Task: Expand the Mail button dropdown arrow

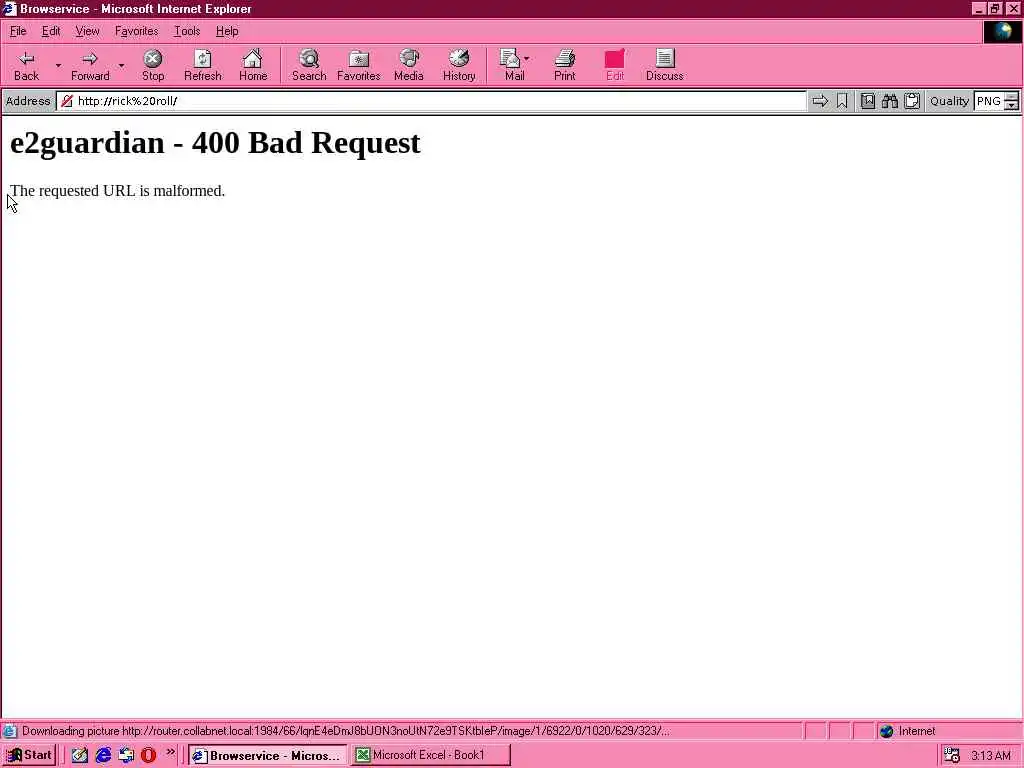Action: 527,59
